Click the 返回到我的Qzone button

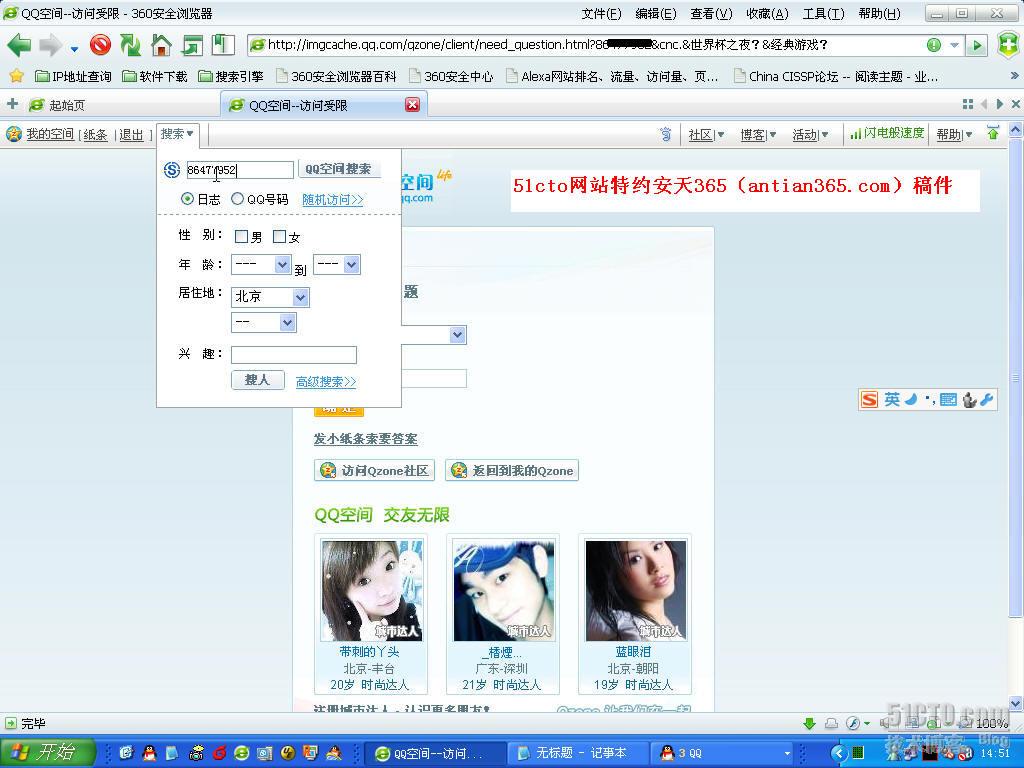(x=512, y=470)
